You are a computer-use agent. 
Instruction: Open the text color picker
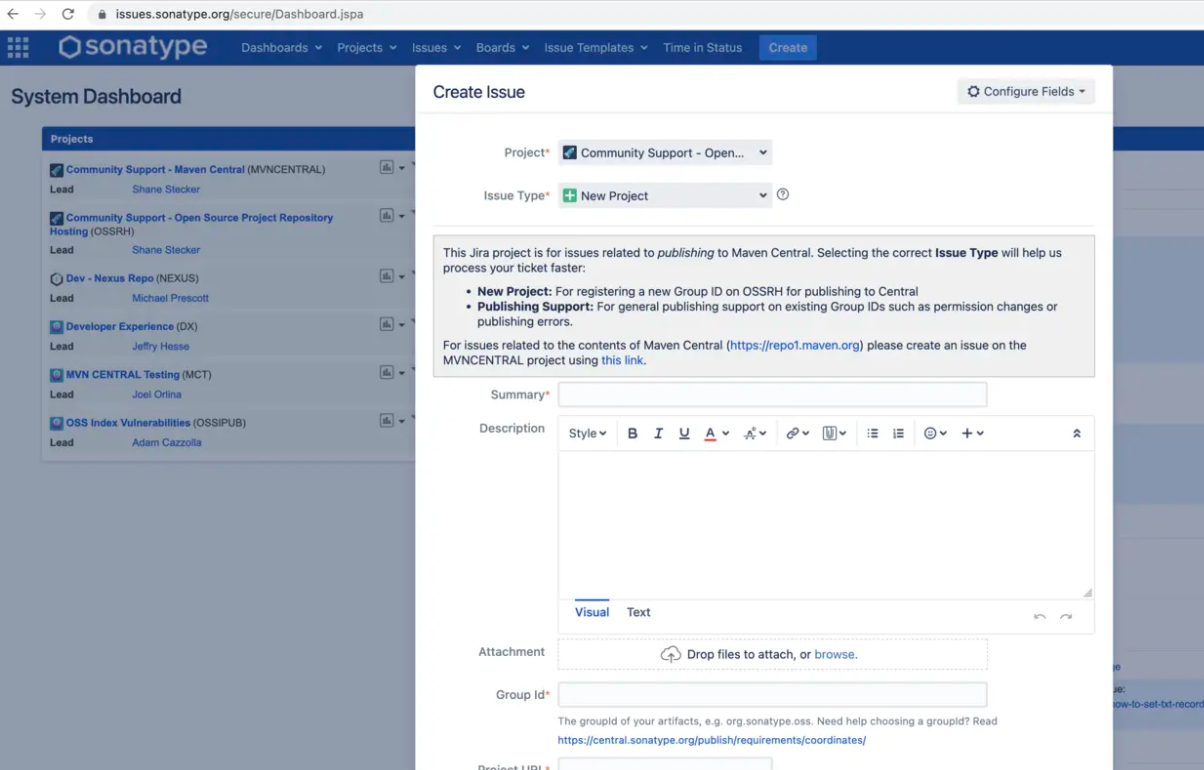pyautogui.click(x=716, y=433)
